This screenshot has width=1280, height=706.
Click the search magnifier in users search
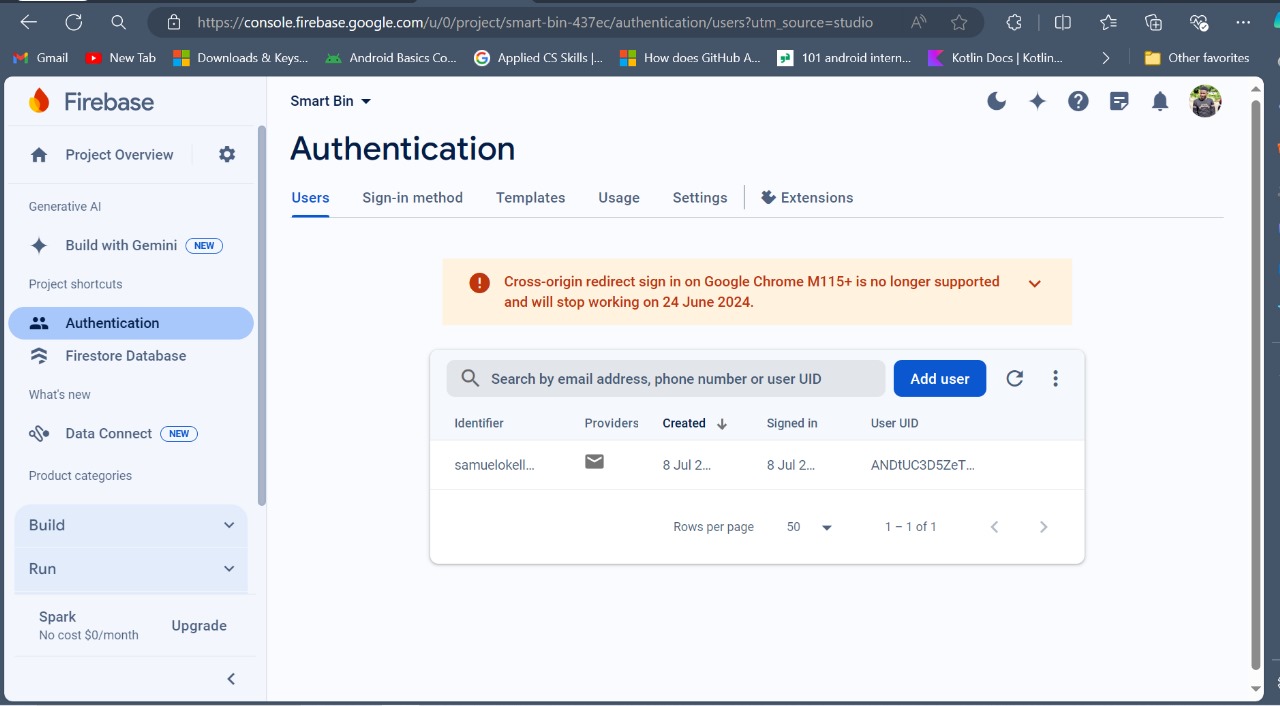point(470,379)
